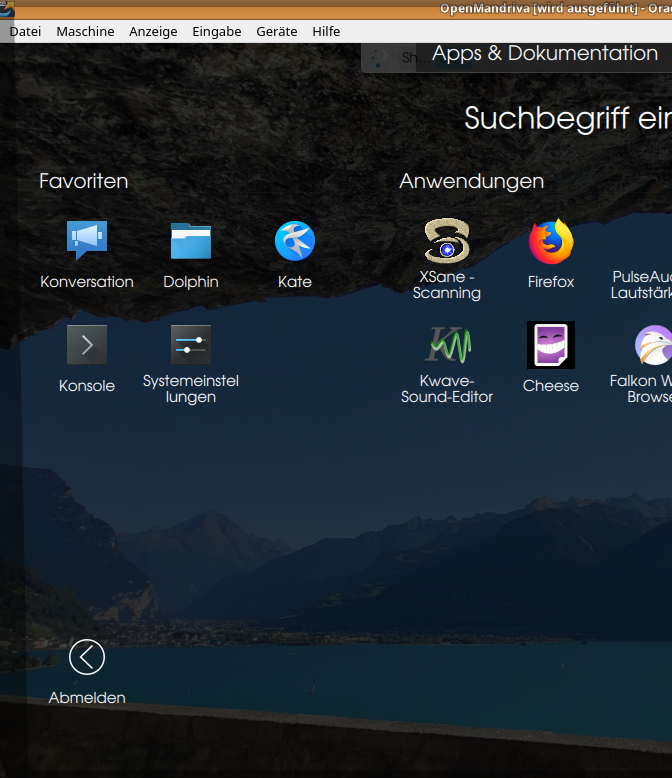The width and height of the screenshot is (672, 778).
Task: Open the Geräte menu
Action: 277,31
